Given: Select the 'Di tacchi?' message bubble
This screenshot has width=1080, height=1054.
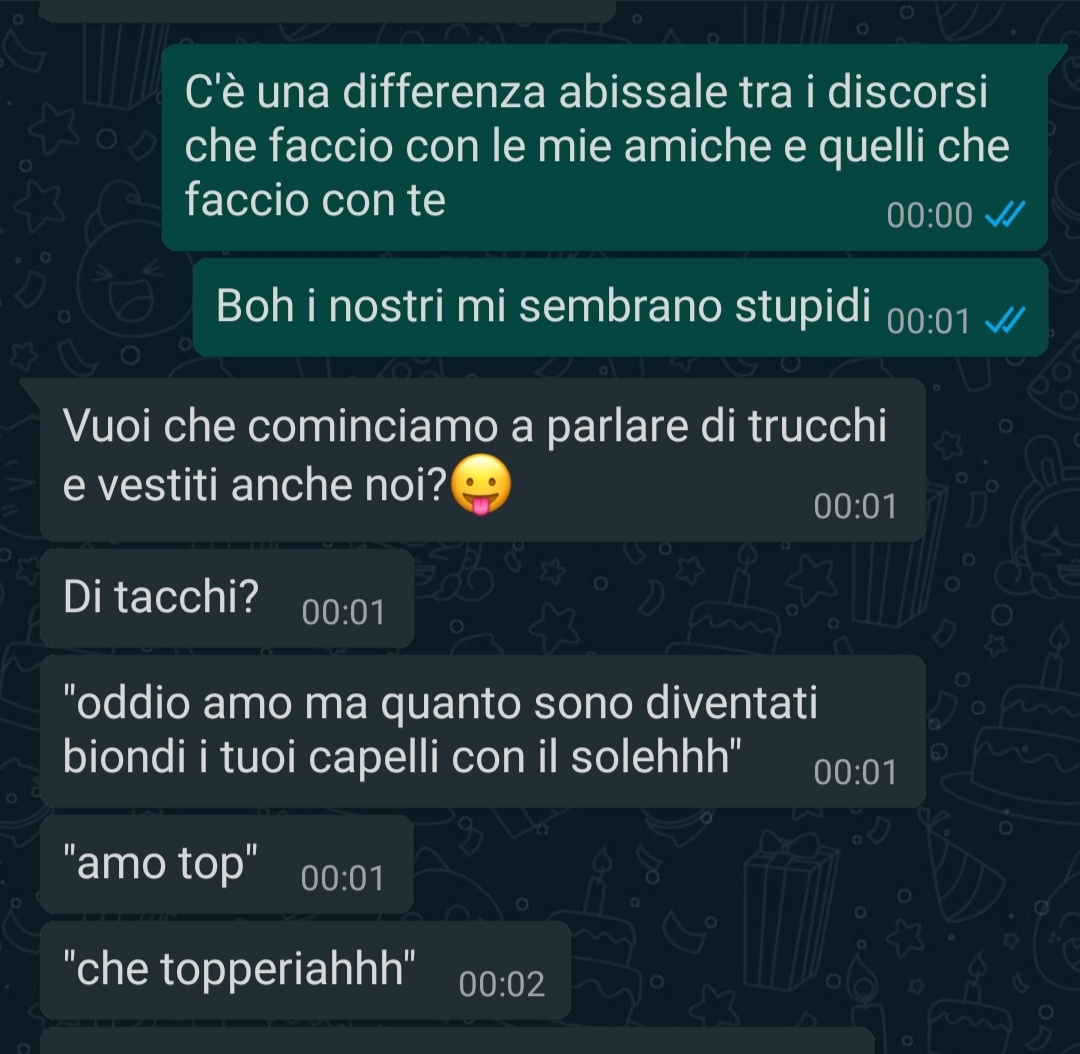Looking at the screenshot, I should (227, 598).
